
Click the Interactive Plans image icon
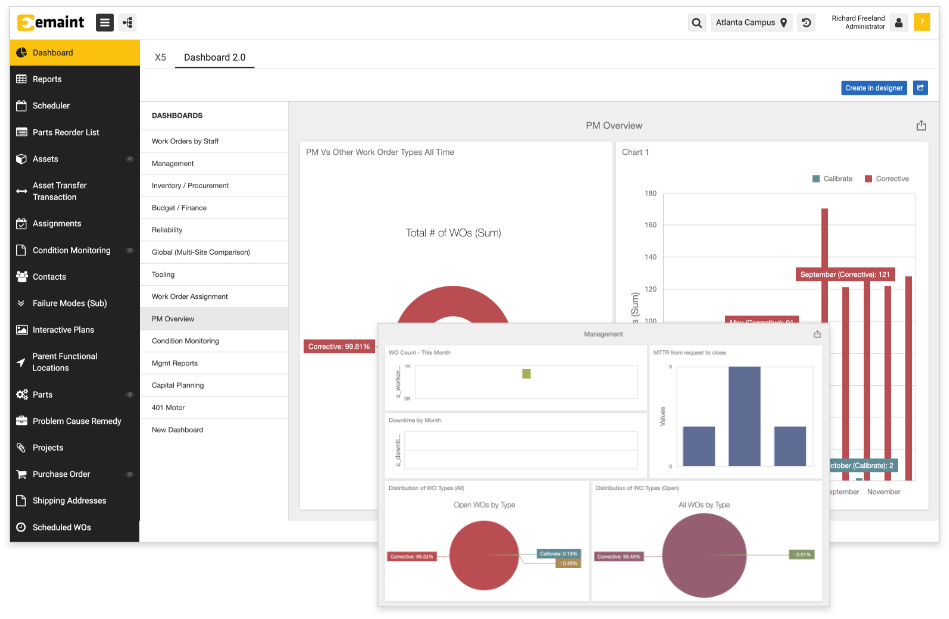click(22, 330)
